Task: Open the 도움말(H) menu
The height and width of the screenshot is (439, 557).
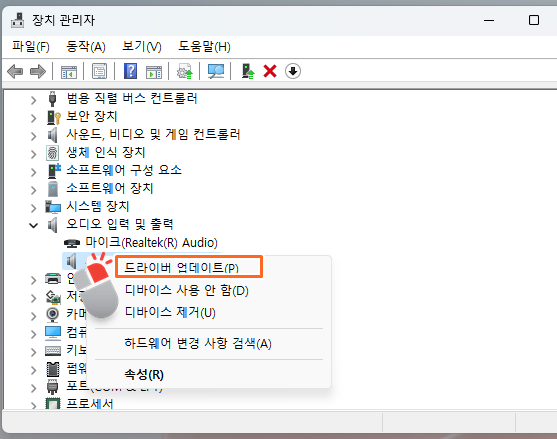Action: (x=204, y=47)
